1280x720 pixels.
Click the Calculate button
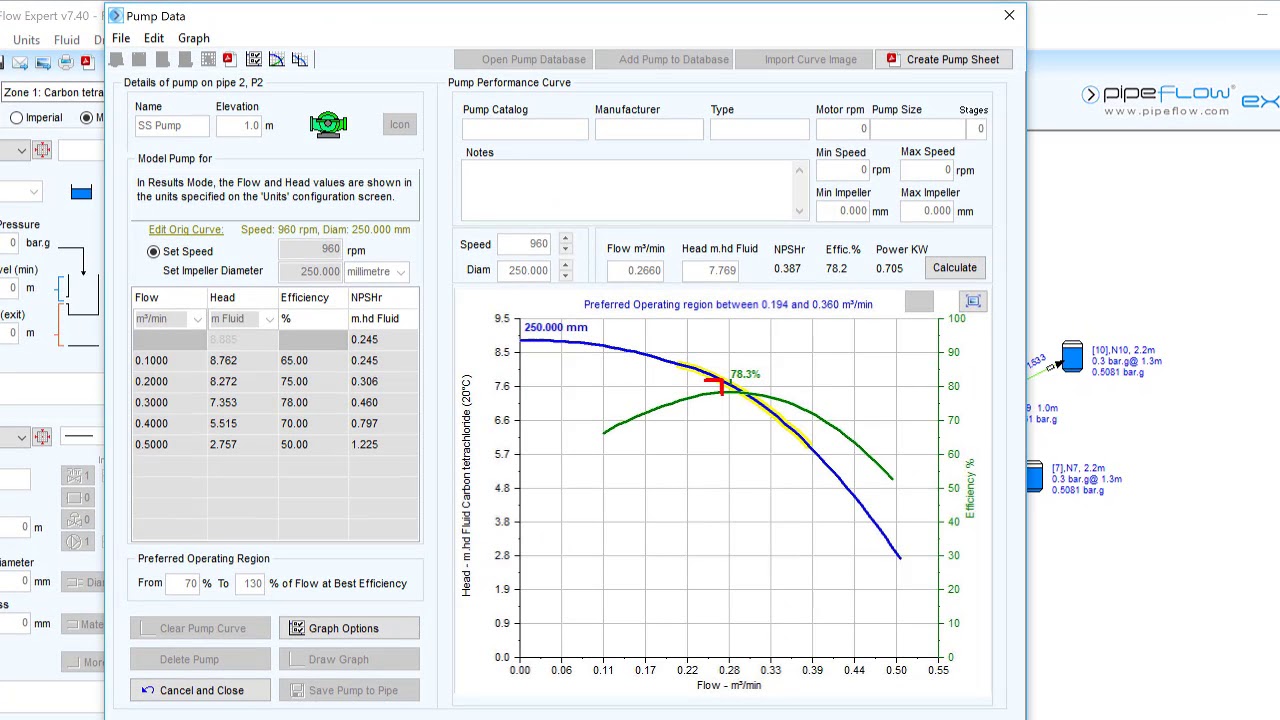pos(955,268)
